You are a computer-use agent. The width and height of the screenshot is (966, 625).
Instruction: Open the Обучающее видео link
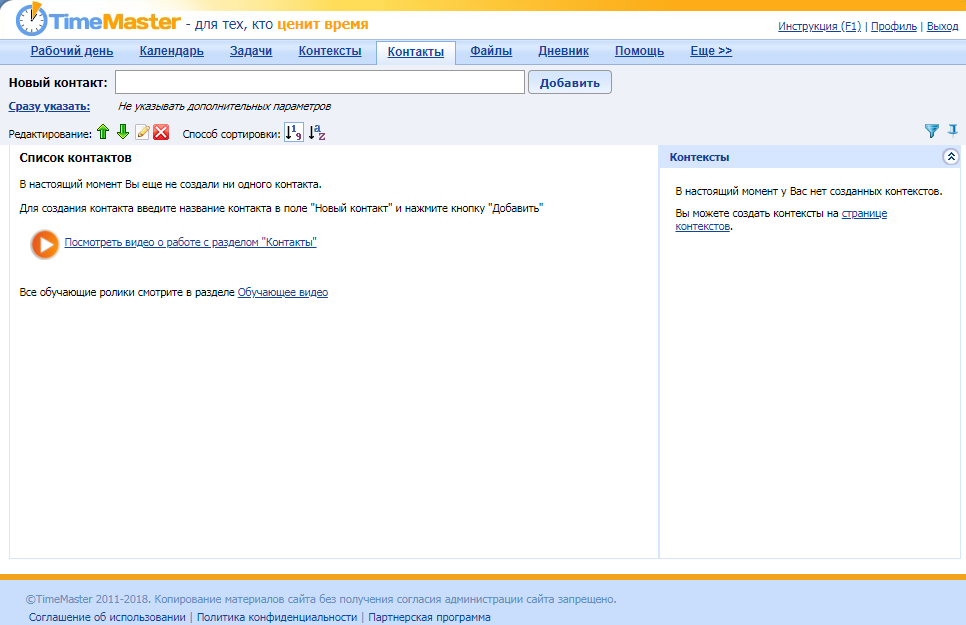point(283,292)
